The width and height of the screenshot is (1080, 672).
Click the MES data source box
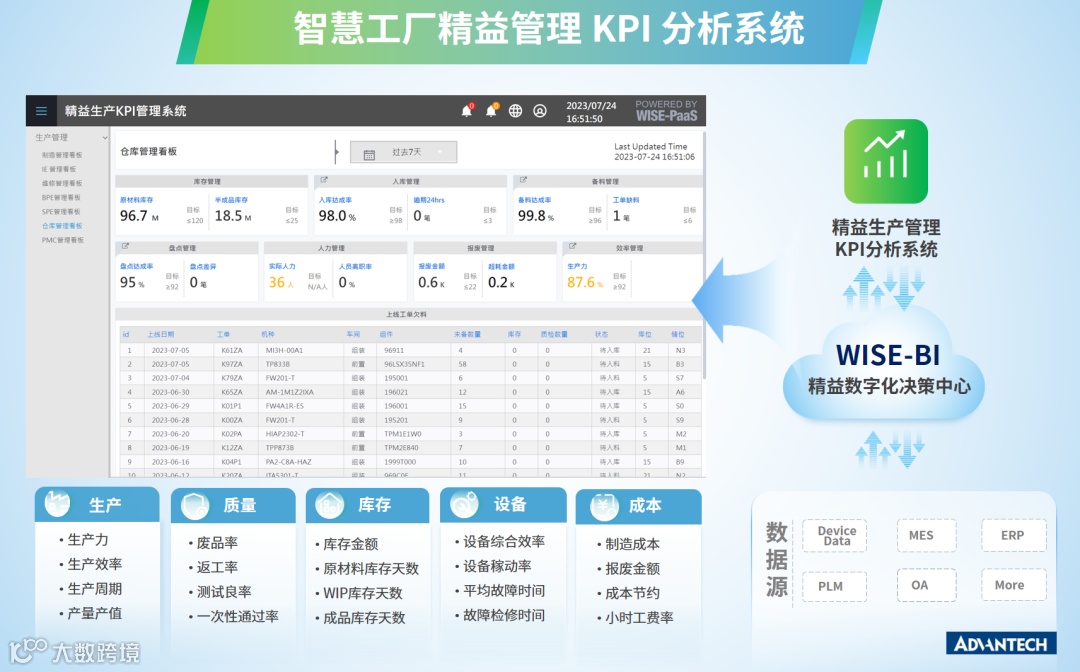pyautogui.click(x=926, y=536)
